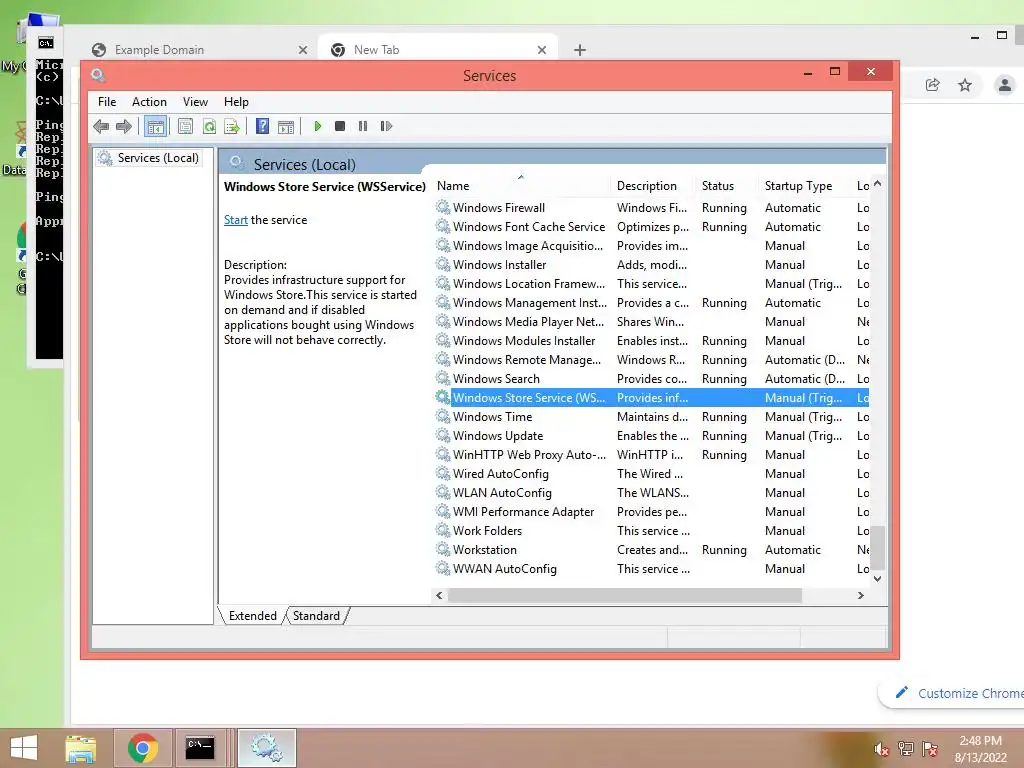
Task: Open the View menu
Action: pyautogui.click(x=195, y=102)
